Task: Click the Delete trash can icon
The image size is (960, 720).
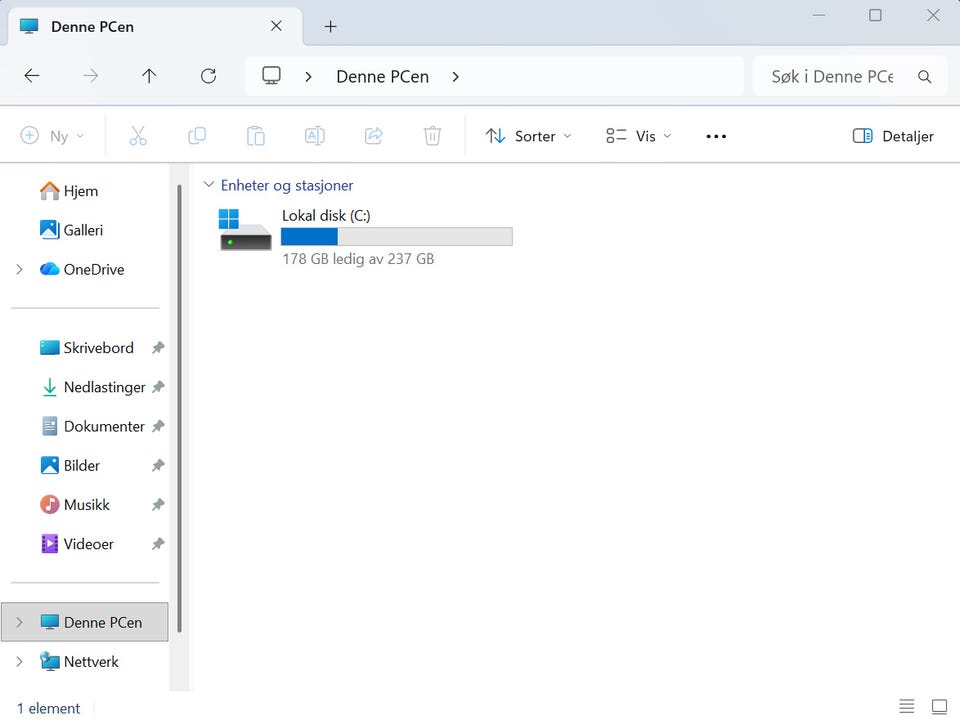Action: point(432,136)
